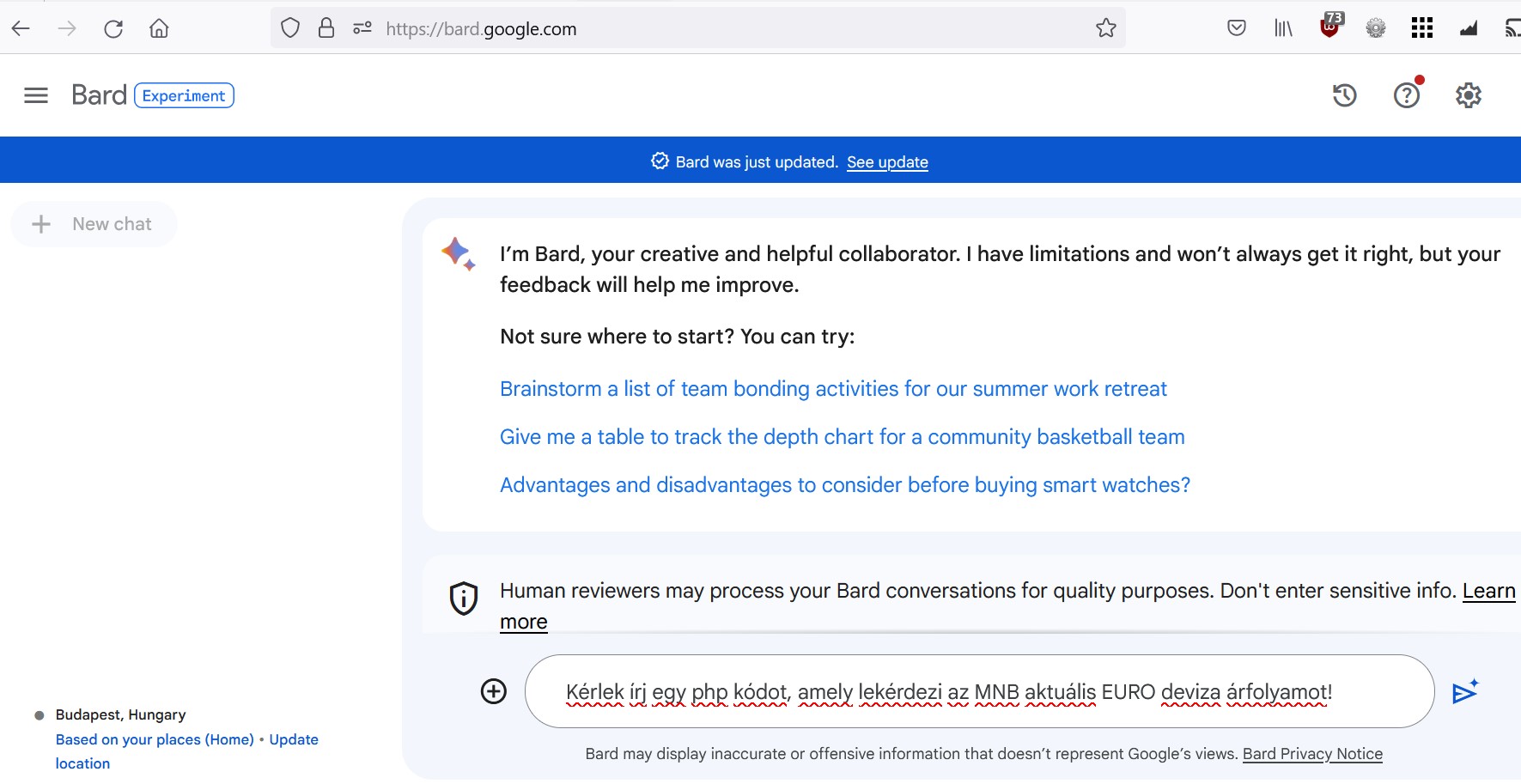Viewport: 1521px width, 784px height.
Task: Open uBlock extension icon showing 73
Action: click(1330, 26)
